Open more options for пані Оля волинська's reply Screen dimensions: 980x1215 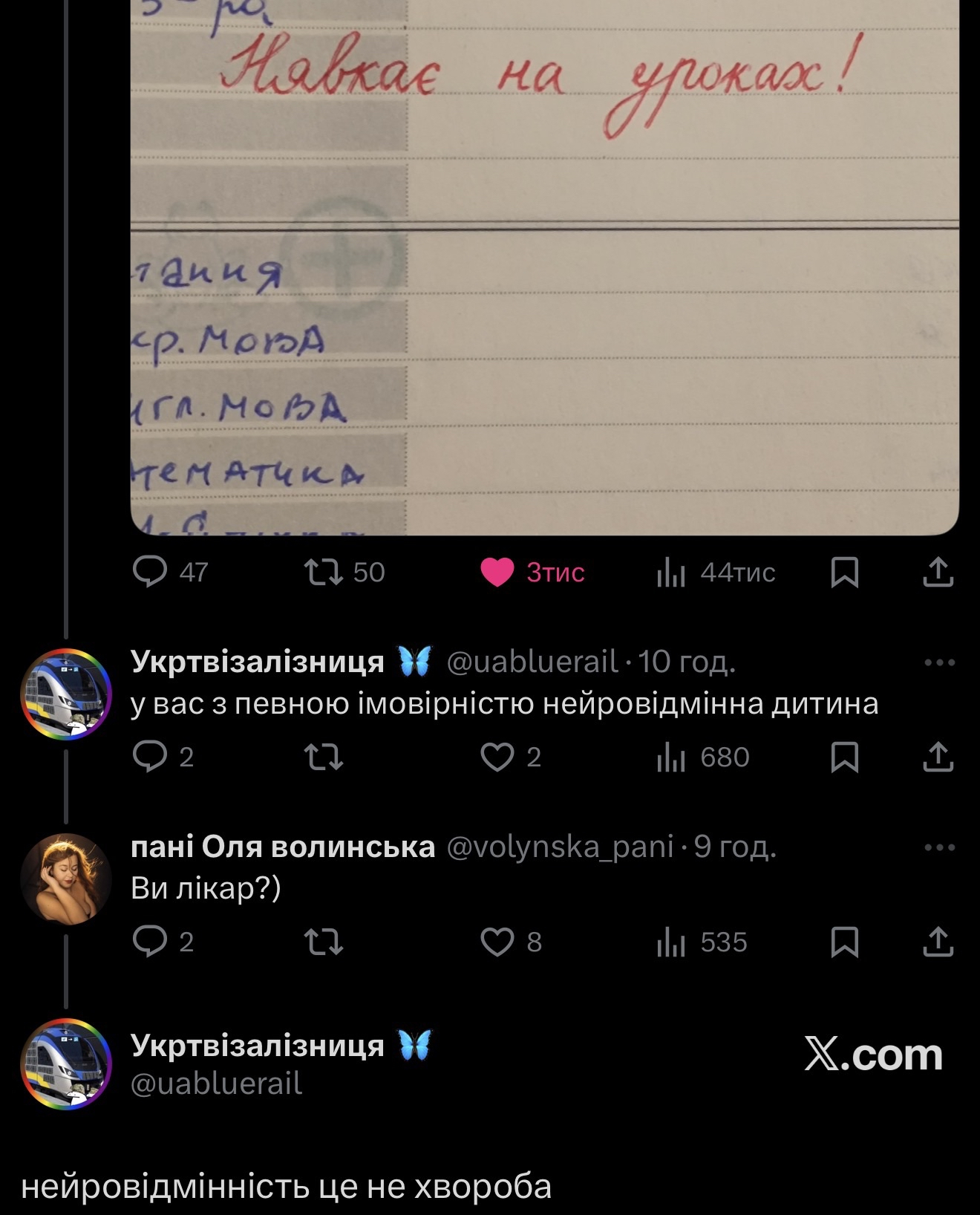[939, 847]
